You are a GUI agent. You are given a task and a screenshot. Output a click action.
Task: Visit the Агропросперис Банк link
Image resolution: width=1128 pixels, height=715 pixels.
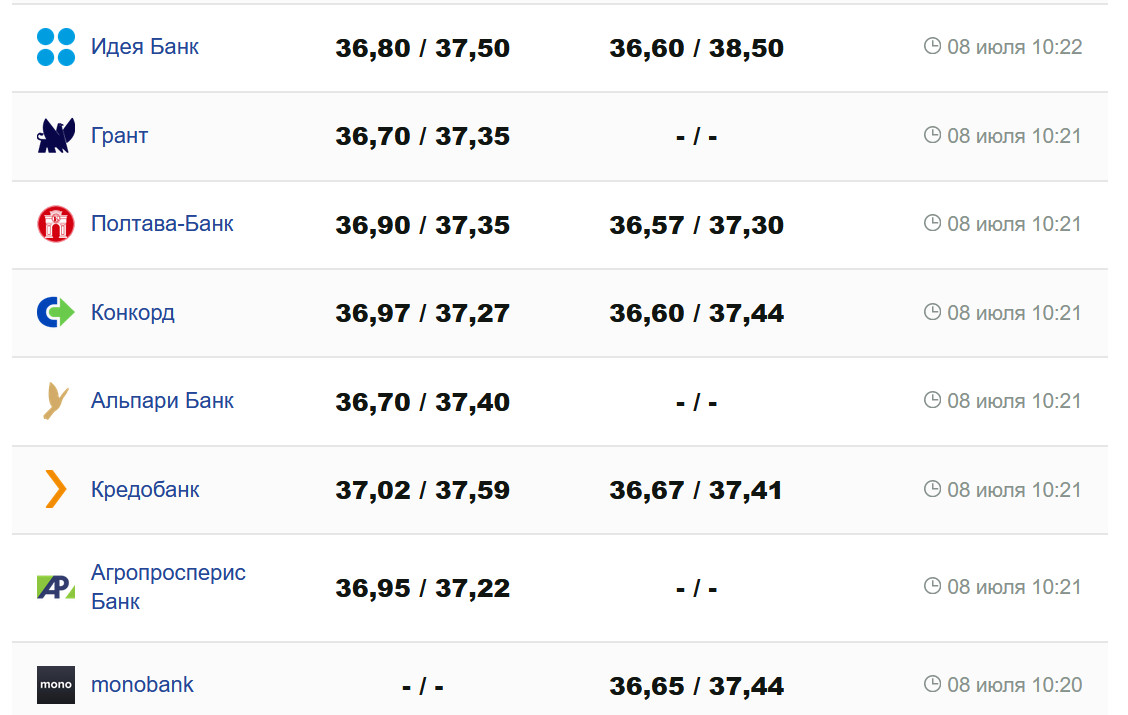(x=168, y=587)
